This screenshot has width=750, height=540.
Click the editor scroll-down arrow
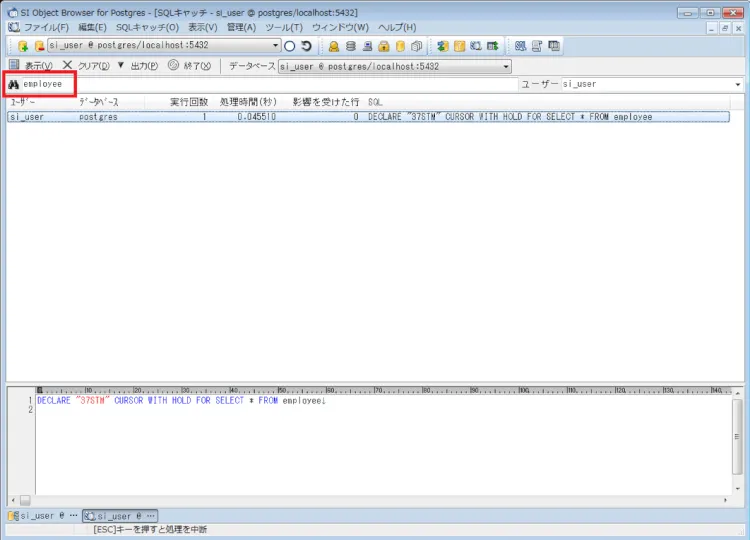737,488
